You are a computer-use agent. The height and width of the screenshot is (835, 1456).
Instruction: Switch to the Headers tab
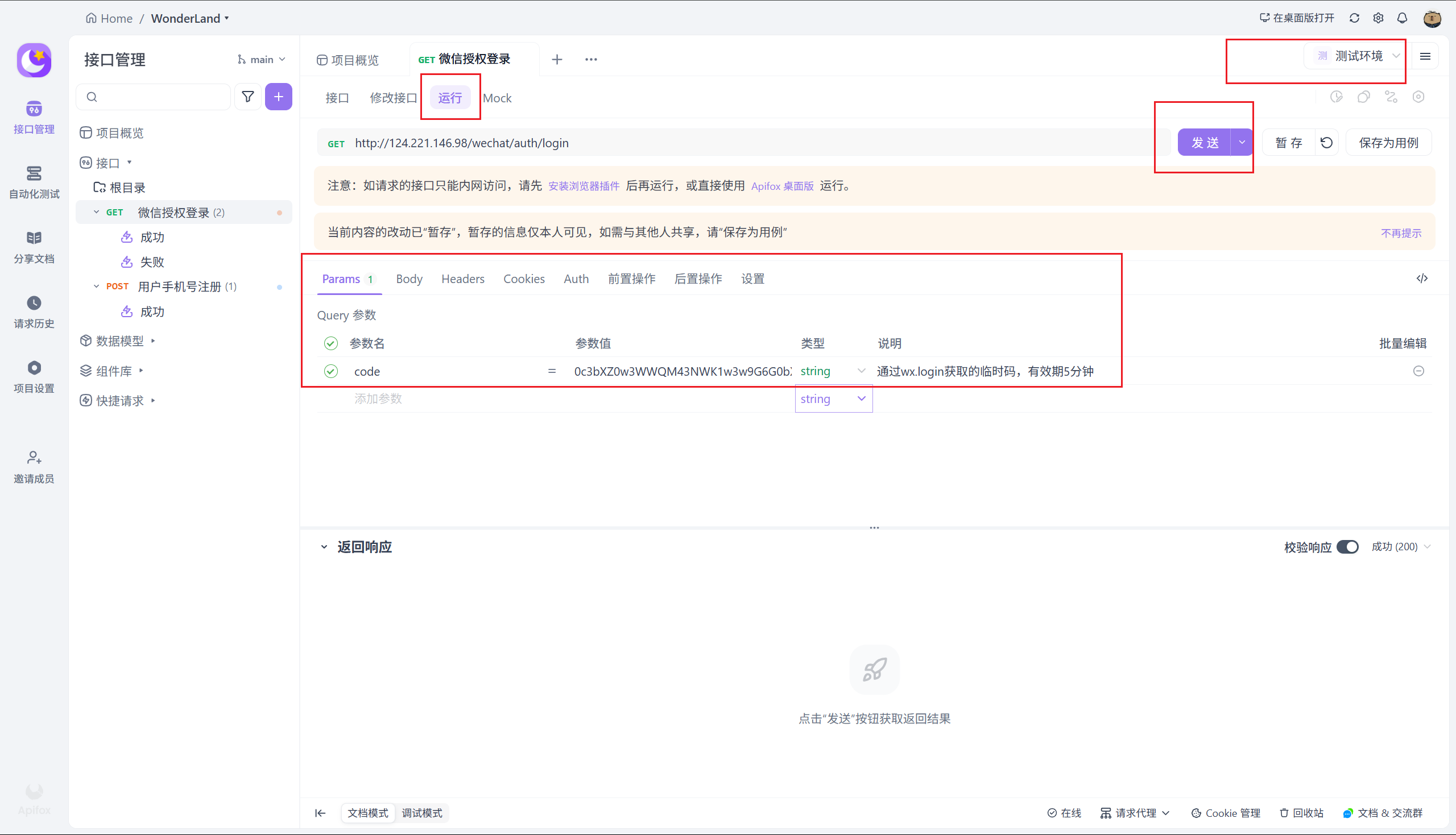[462, 279]
